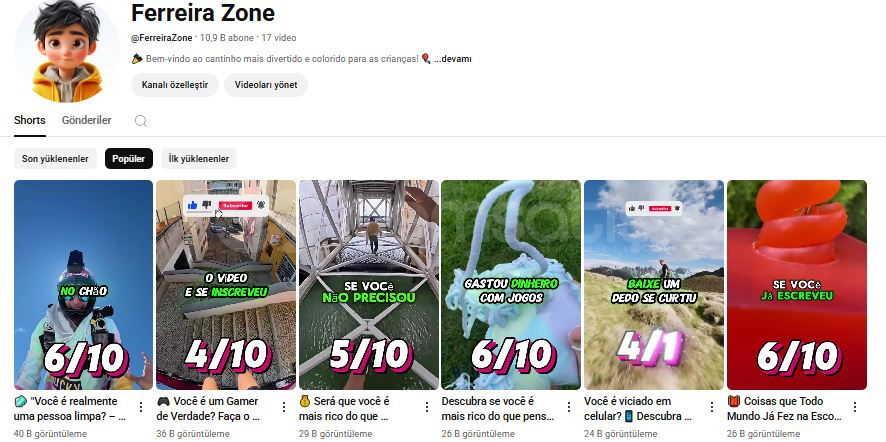Switch to the Shorts tab
The width and height of the screenshot is (886, 442).
pyautogui.click(x=30, y=120)
